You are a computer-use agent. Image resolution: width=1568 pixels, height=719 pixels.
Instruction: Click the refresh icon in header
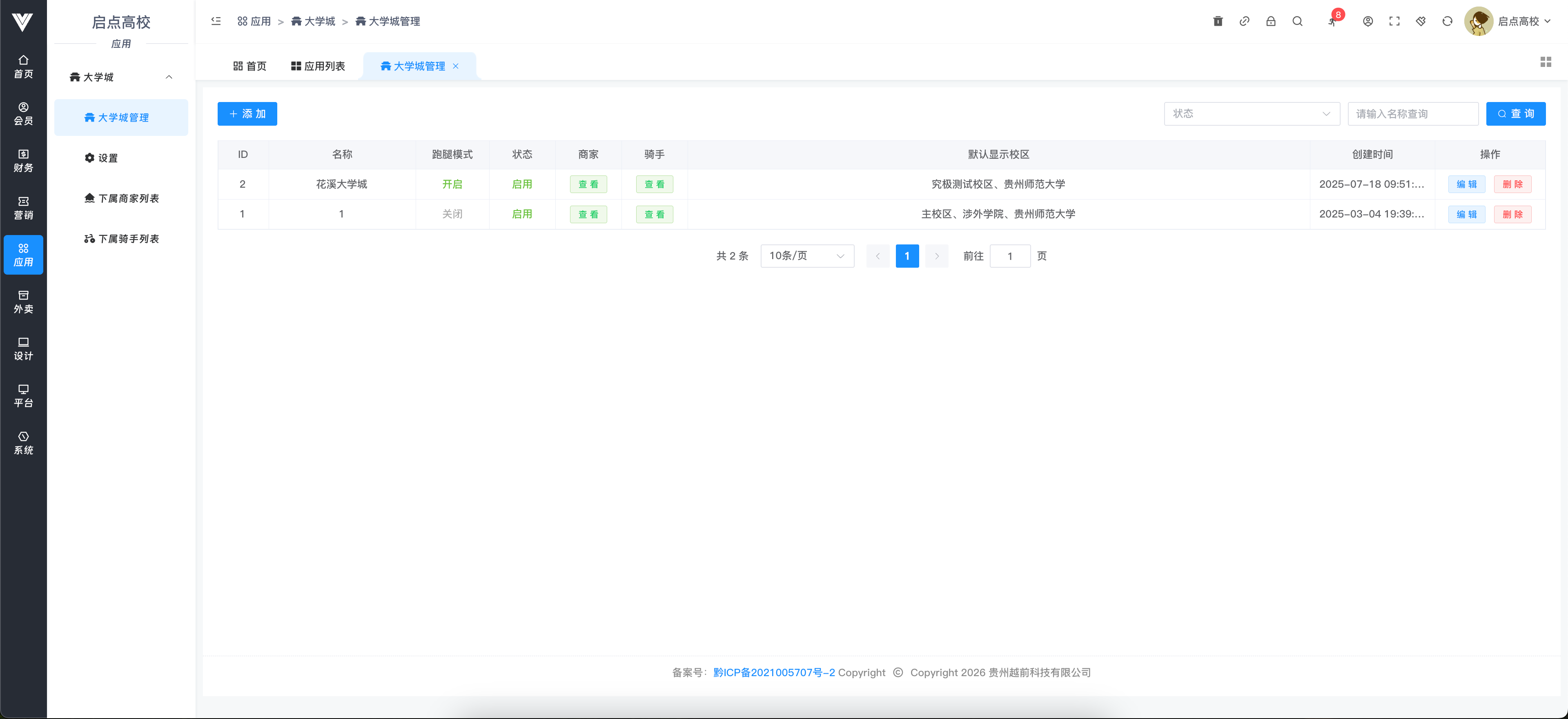(x=1448, y=21)
